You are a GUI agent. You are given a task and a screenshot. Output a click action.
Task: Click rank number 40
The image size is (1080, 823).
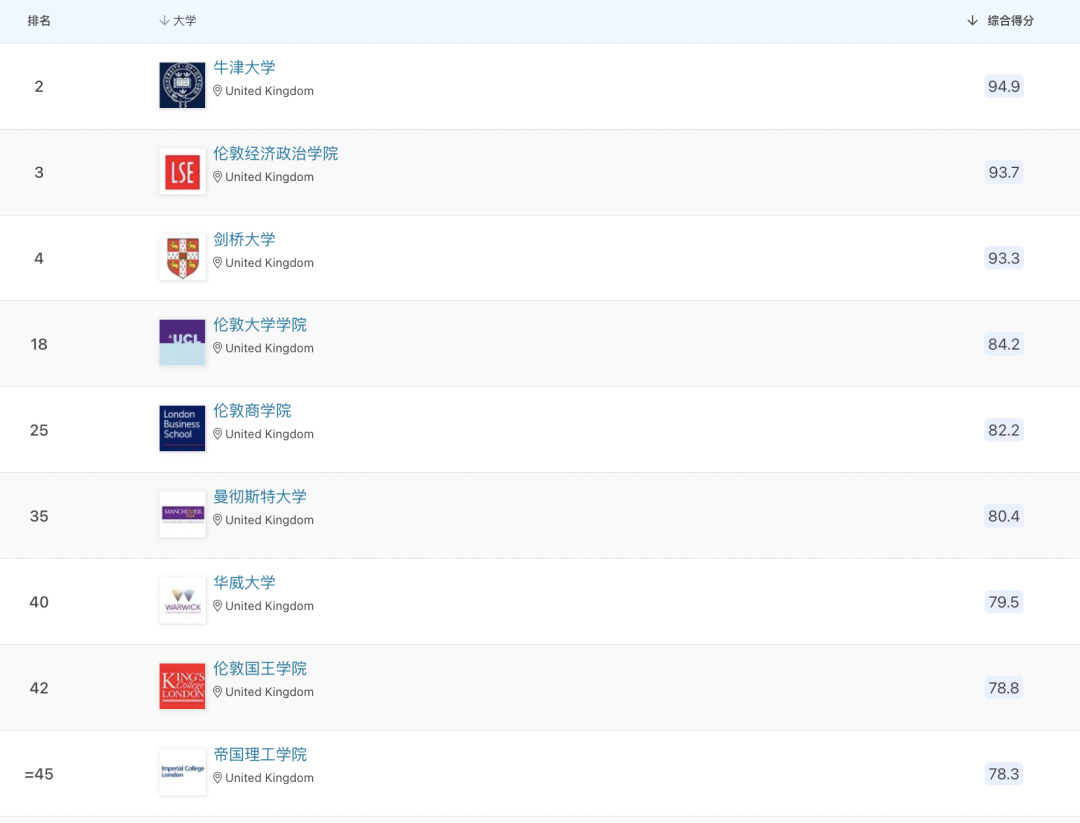(39, 602)
